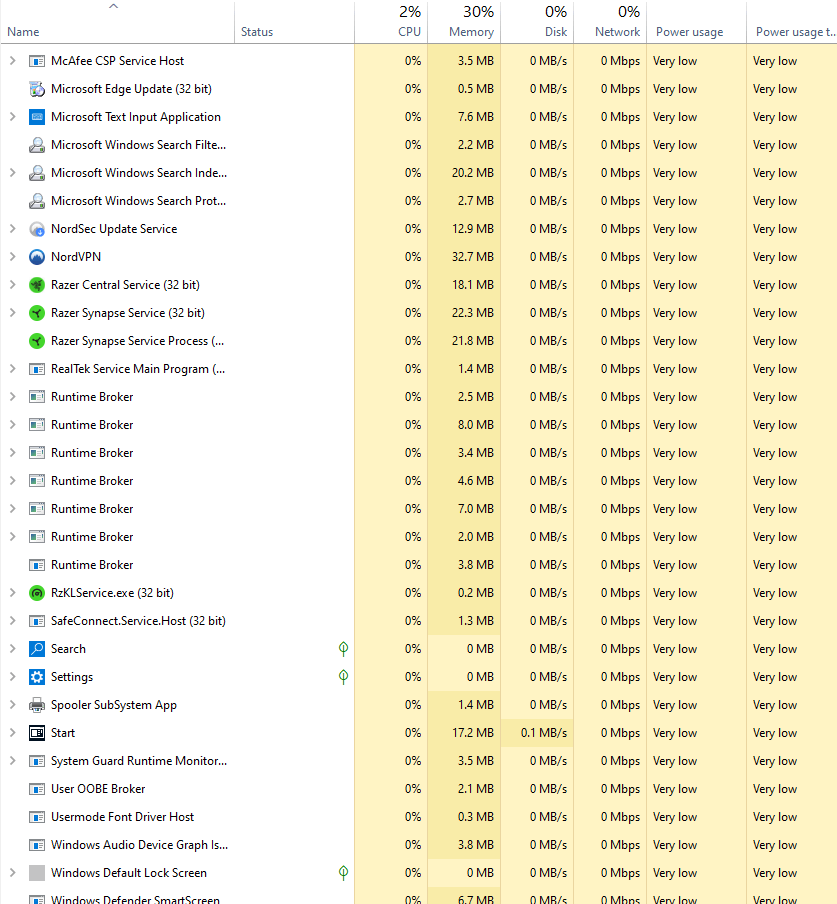
Task: Click the 21.8 MB memory value
Action: (473, 341)
